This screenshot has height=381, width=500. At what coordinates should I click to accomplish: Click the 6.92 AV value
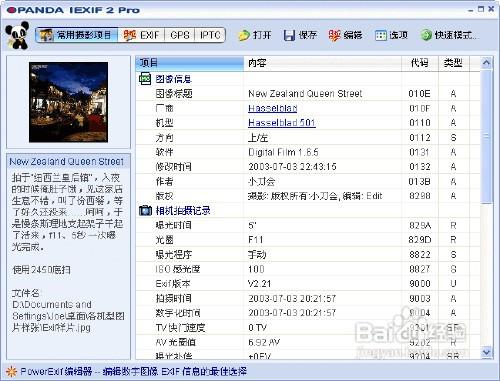tap(264, 342)
